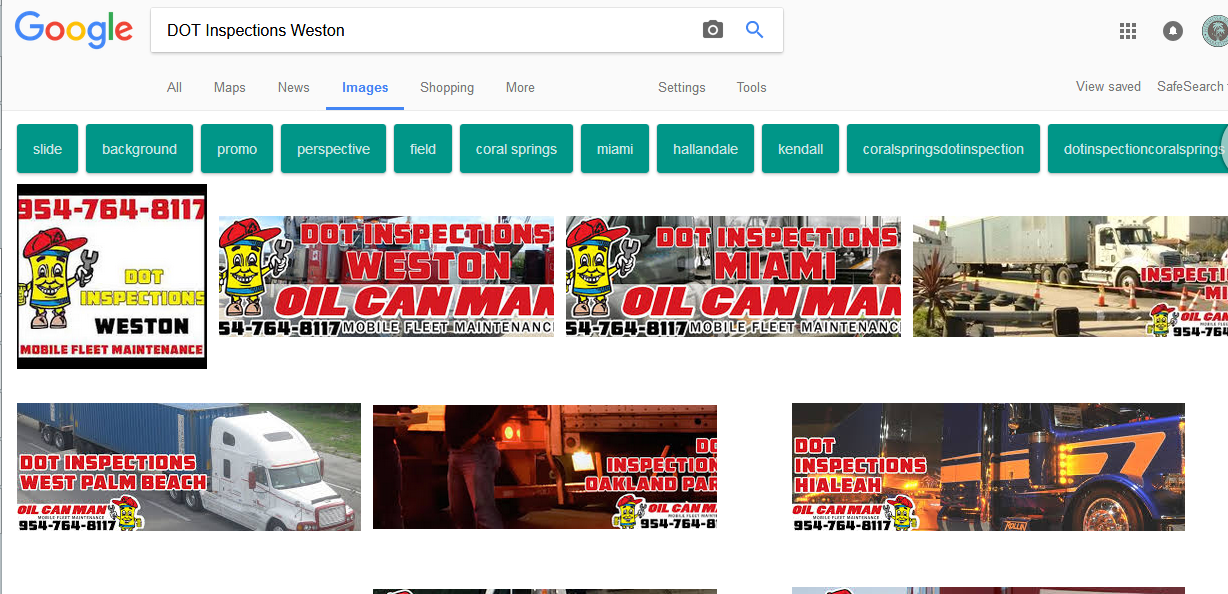Open the Tools filter options

point(751,88)
